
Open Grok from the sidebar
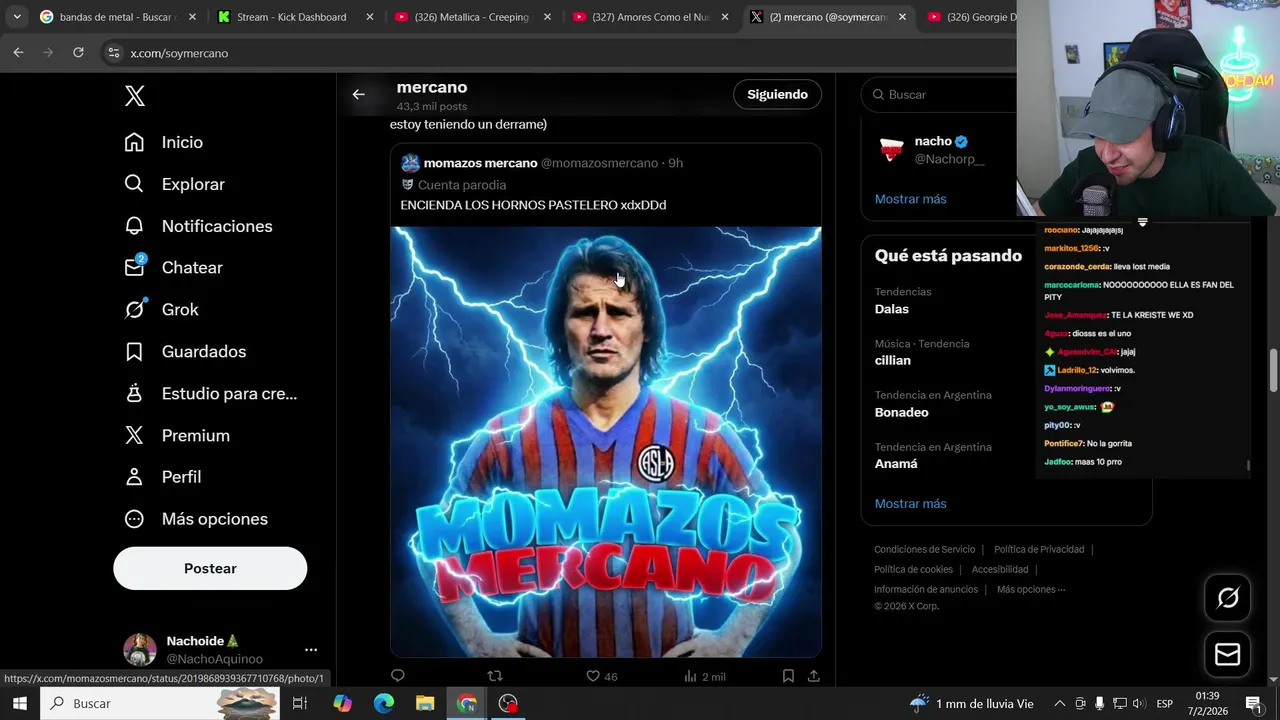click(x=161, y=310)
